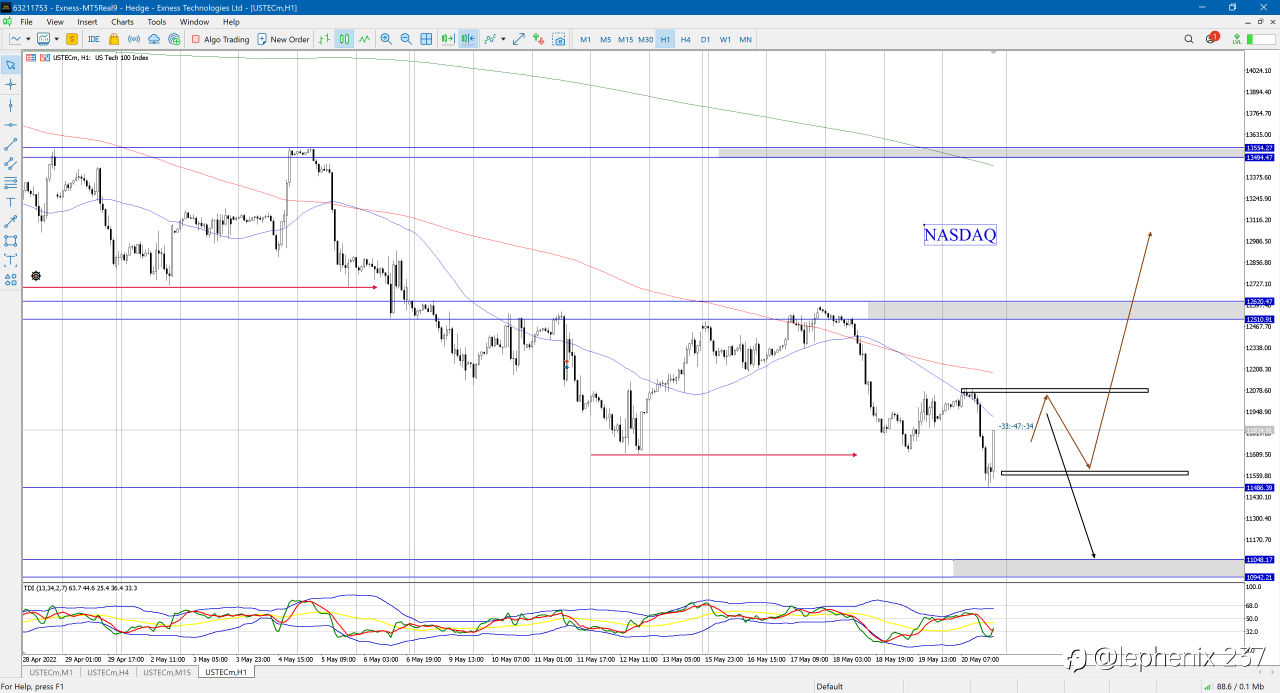Select the Fibonacci retracement tool
This screenshot has height=693, width=1280.
pos(11,183)
